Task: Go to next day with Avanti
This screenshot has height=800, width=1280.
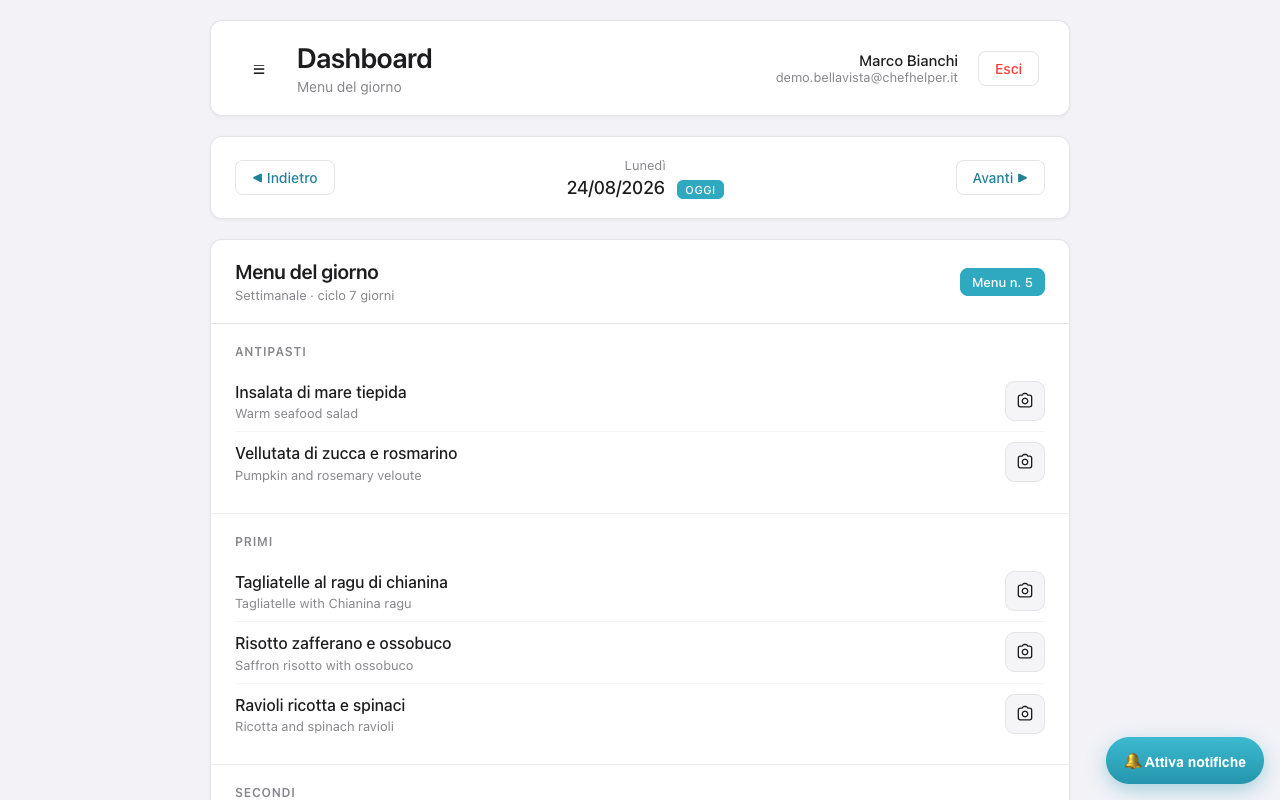Action: (x=1000, y=178)
